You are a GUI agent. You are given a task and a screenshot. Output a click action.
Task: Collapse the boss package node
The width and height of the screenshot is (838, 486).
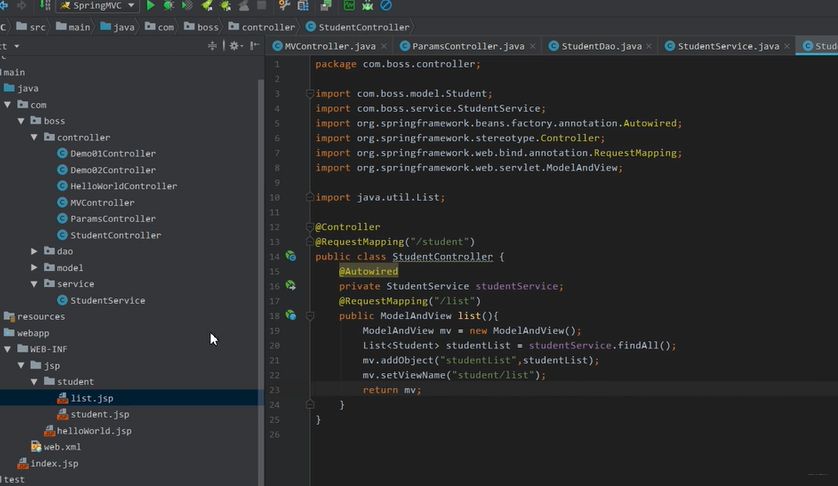pos(21,121)
